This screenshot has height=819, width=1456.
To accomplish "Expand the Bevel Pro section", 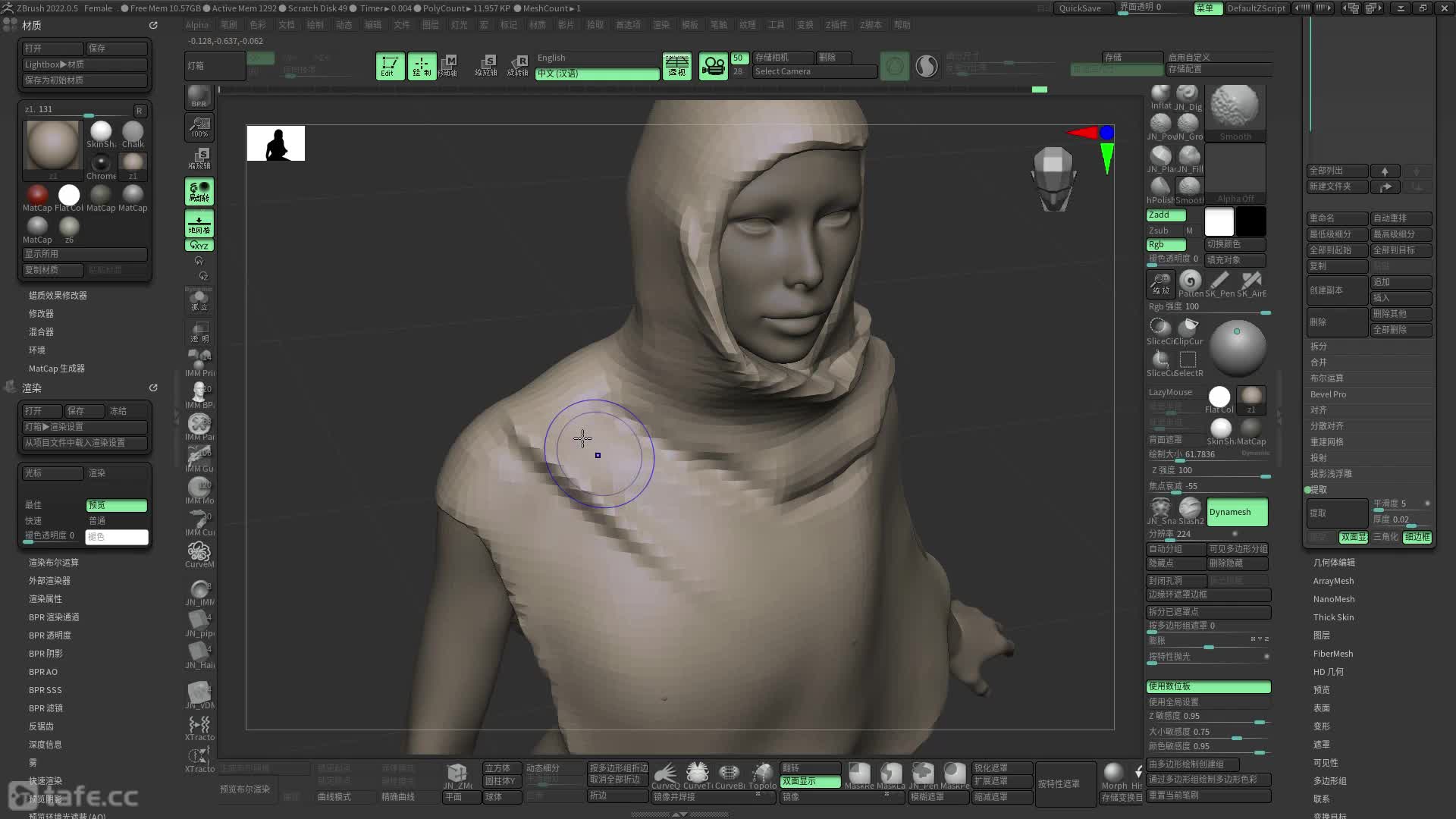I will click(x=1328, y=394).
